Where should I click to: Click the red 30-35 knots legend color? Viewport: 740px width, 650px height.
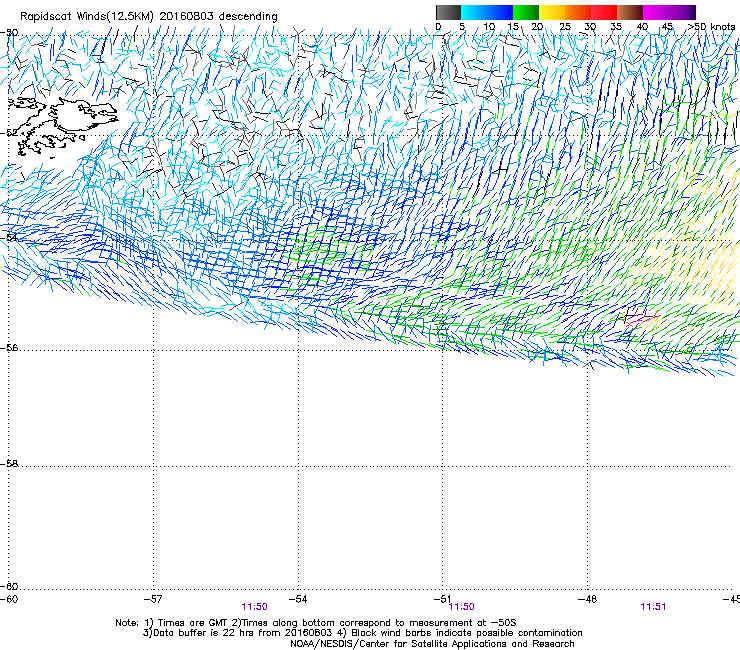point(604,12)
